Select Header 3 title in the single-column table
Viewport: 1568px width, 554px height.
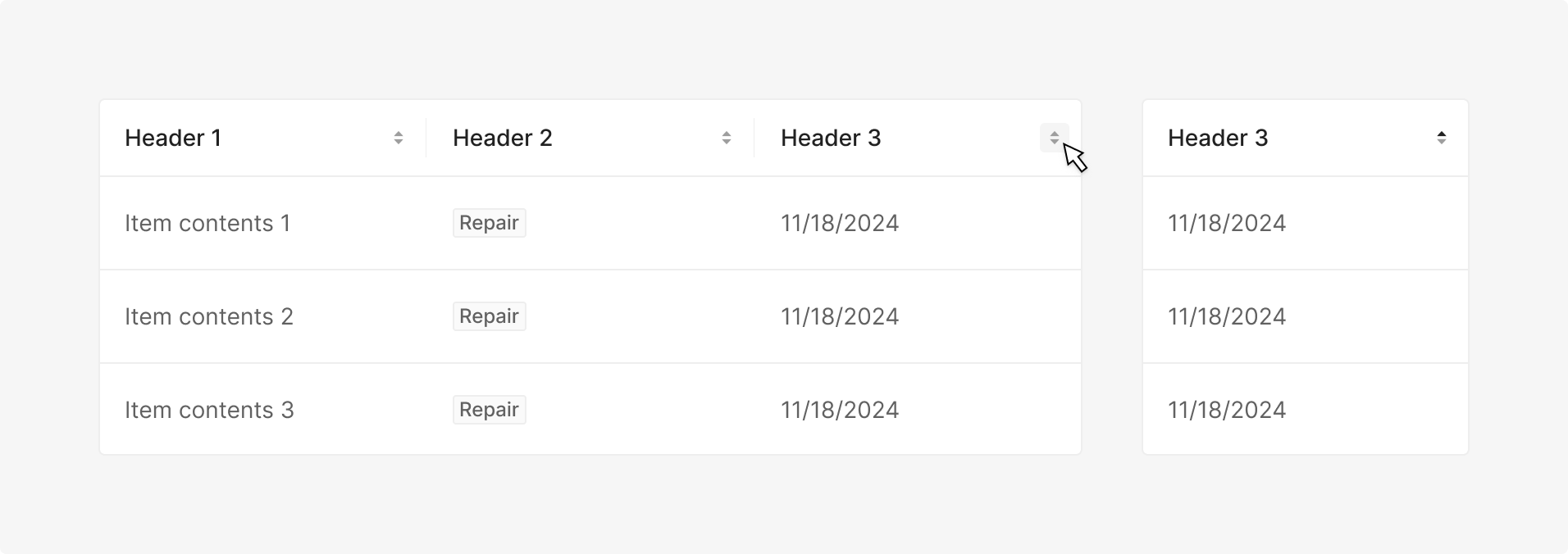click(1218, 138)
